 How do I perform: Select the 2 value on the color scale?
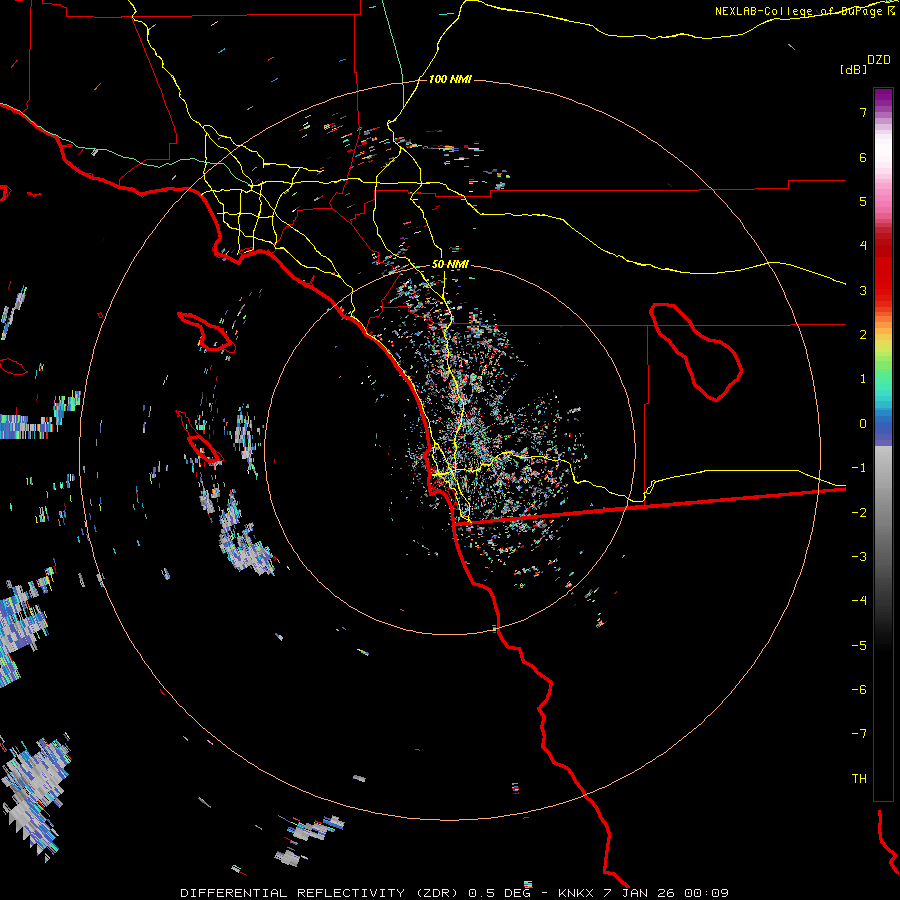point(863,335)
